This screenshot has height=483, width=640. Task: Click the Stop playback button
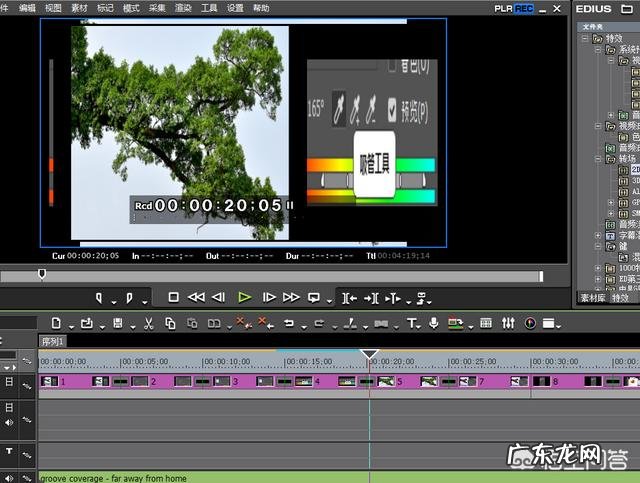coord(173,297)
